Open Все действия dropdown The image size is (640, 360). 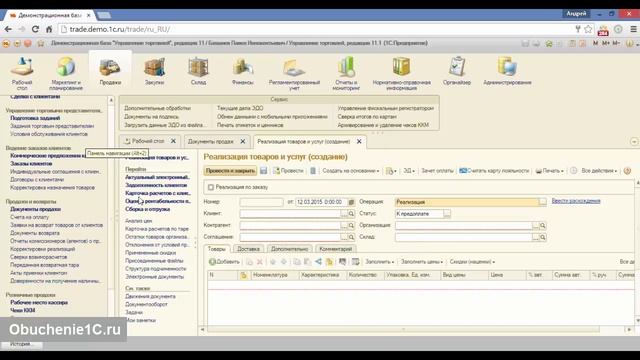tap(599, 171)
